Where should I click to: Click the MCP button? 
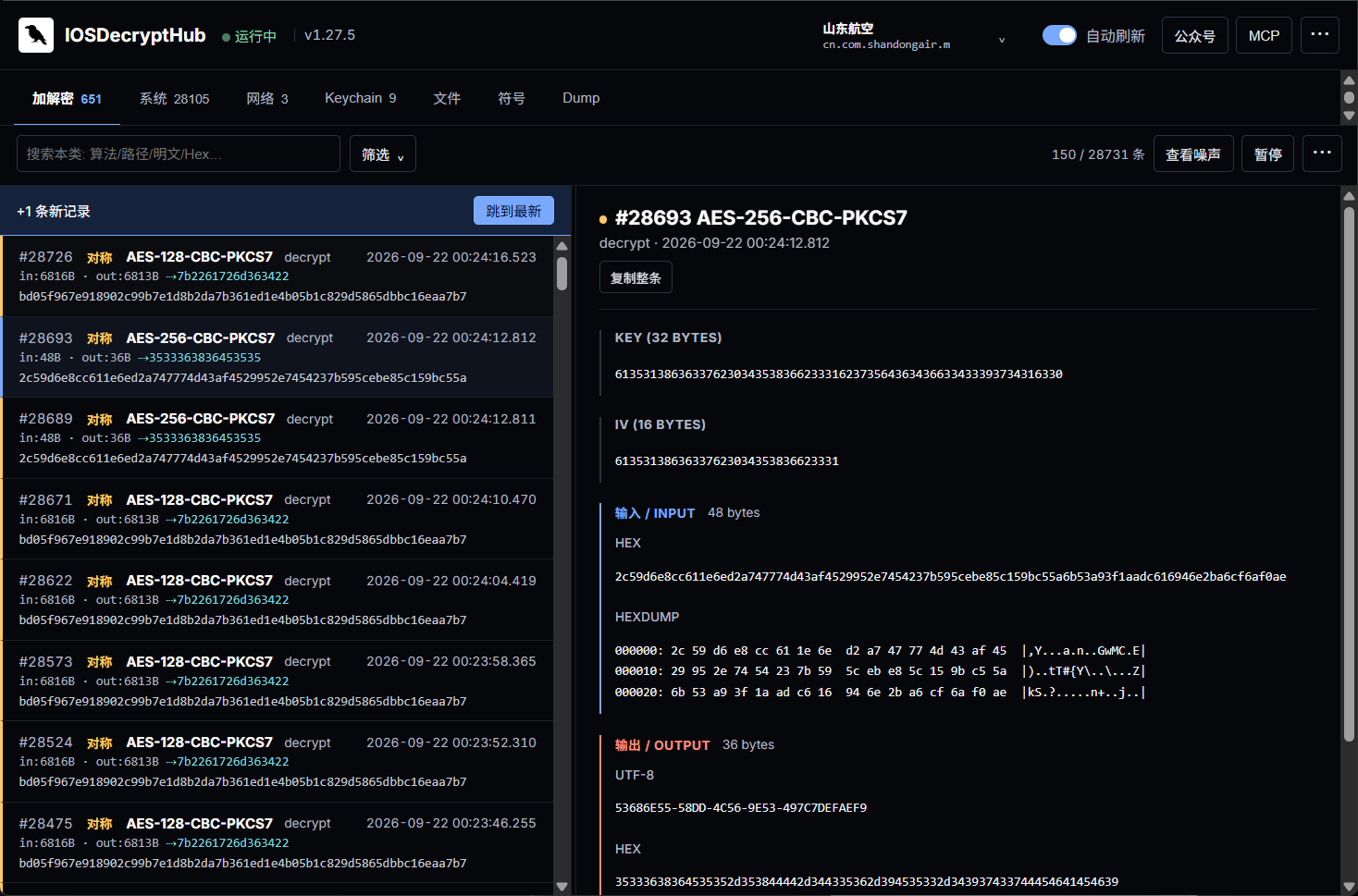(x=1264, y=35)
